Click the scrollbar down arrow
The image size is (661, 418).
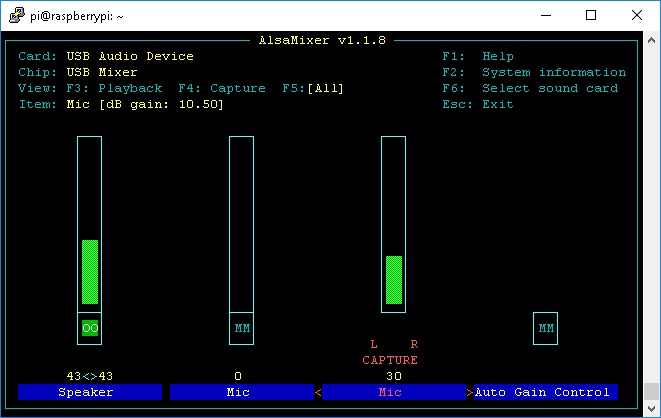tap(651, 408)
